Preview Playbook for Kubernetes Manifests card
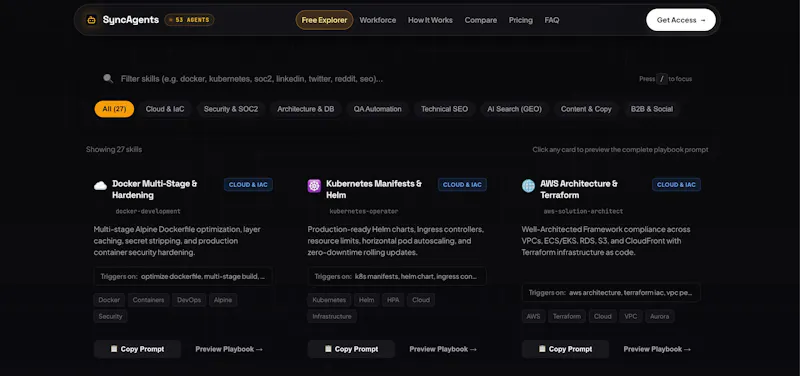The image size is (800, 376). pos(443,349)
